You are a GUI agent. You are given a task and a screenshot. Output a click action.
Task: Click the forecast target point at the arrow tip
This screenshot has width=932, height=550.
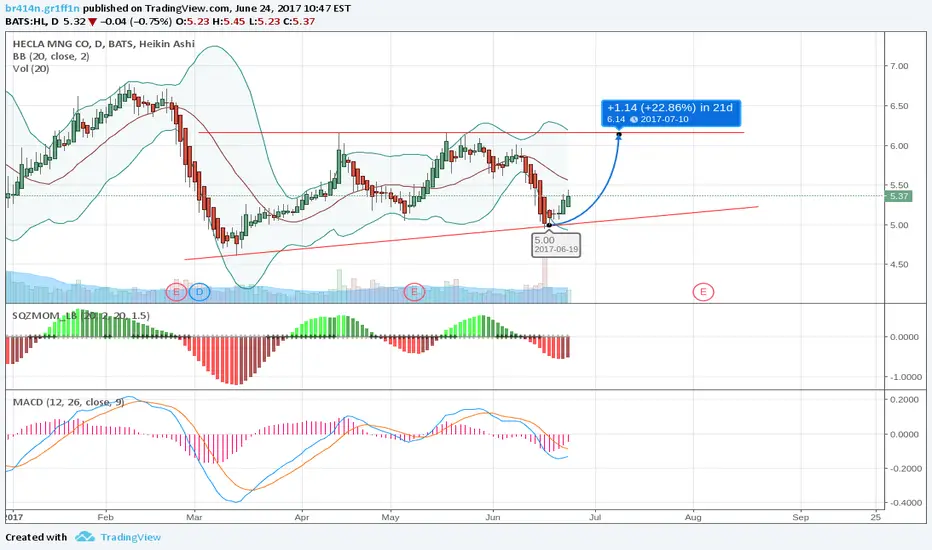pyautogui.click(x=619, y=135)
